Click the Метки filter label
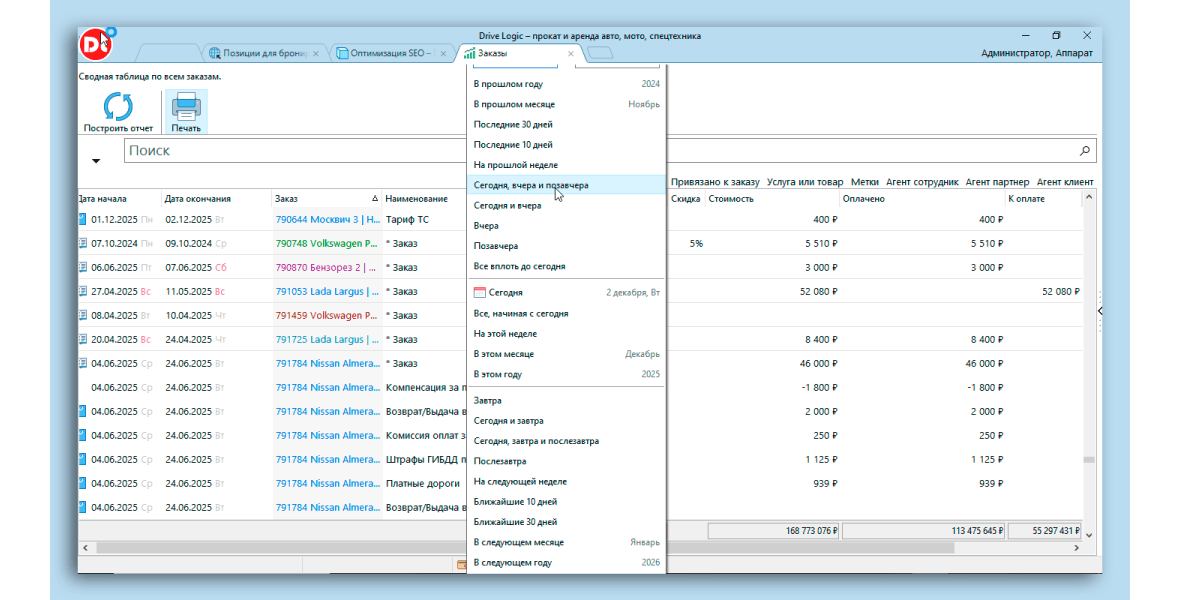 865,182
